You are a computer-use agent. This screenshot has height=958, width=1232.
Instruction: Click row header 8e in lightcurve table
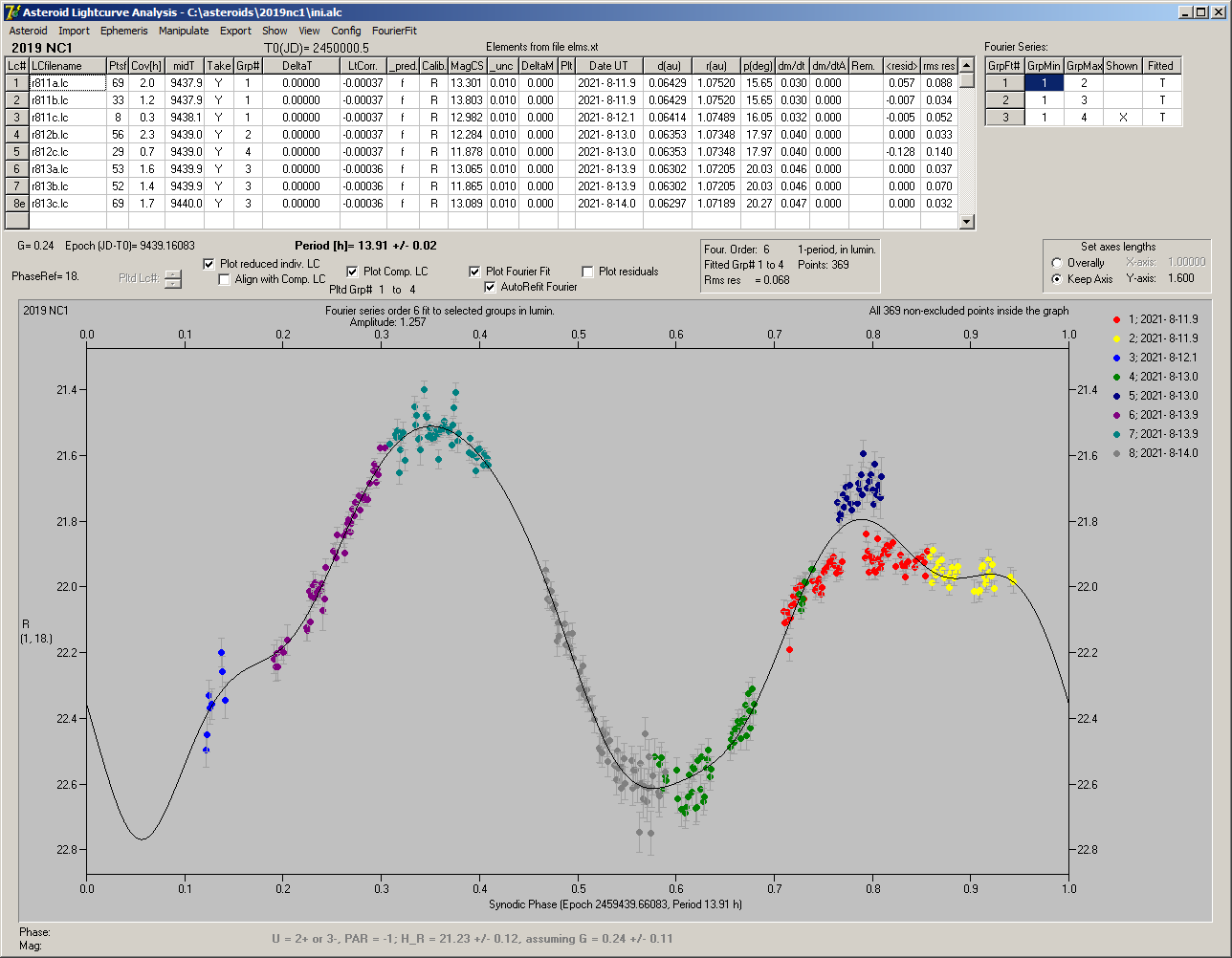pos(16,204)
